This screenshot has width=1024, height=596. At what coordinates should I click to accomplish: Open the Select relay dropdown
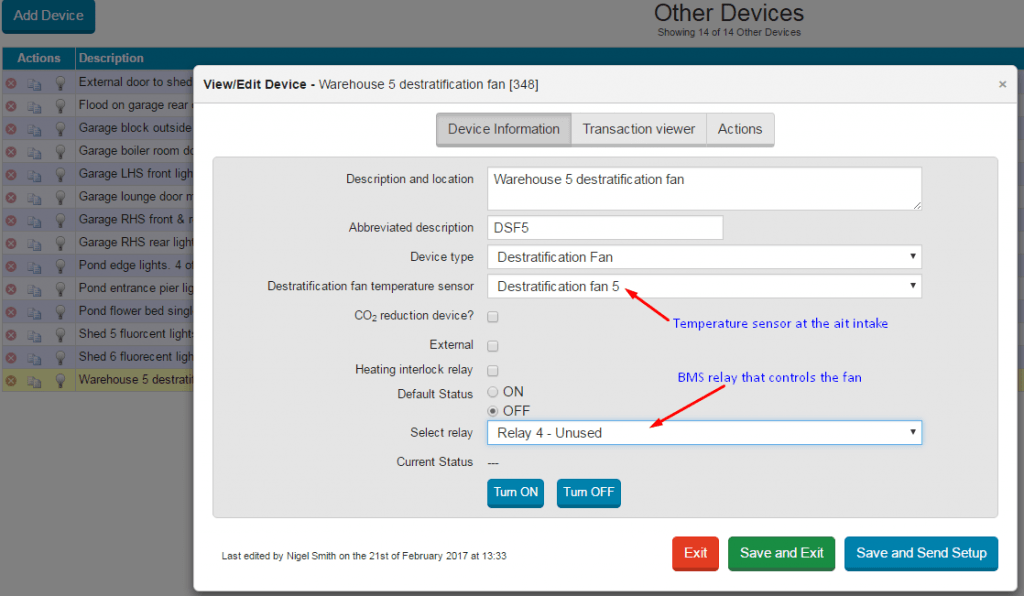[x=704, y=433]
